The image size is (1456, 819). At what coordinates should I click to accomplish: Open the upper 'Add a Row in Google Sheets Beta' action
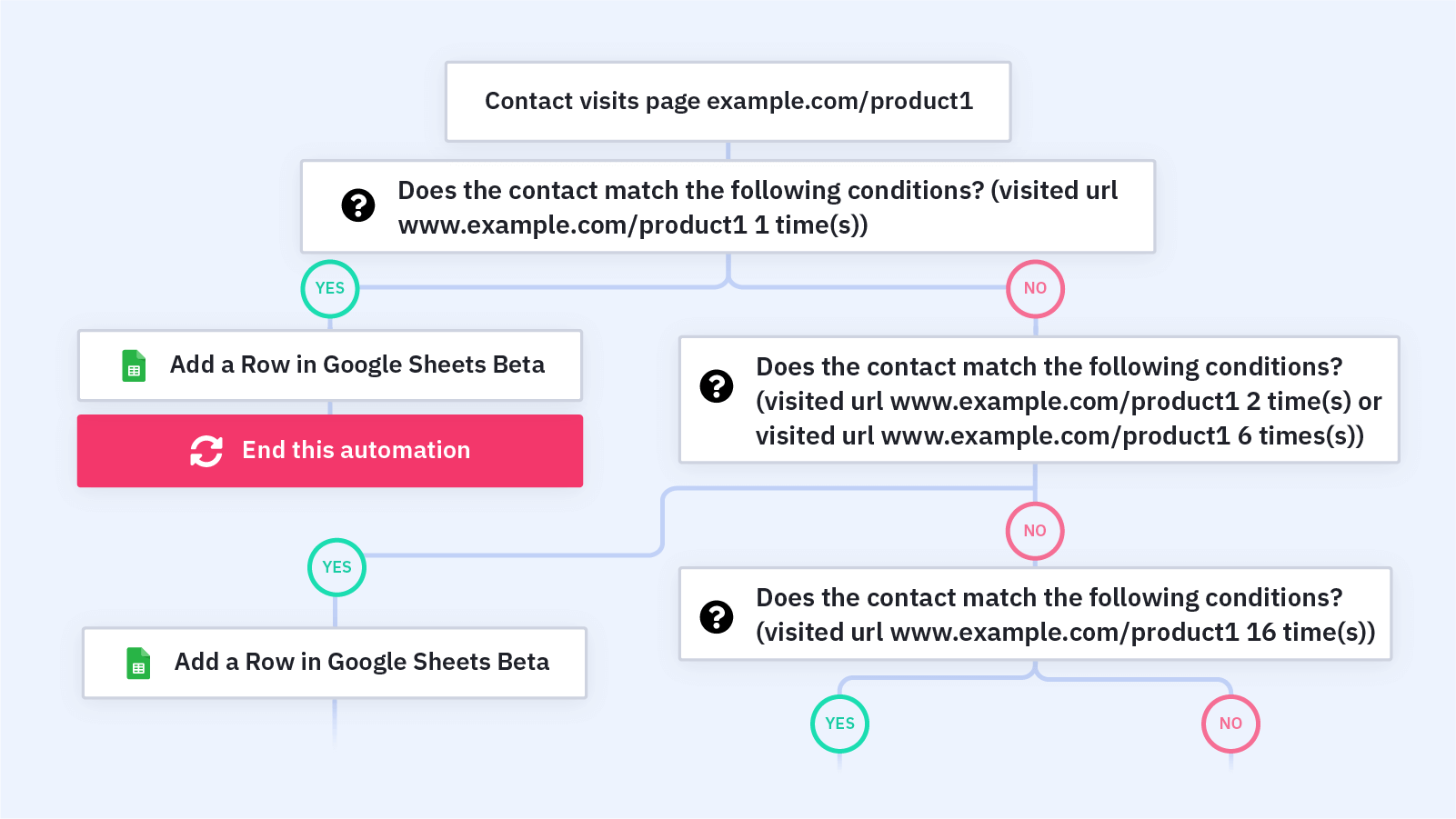click(x=330, y=365)
